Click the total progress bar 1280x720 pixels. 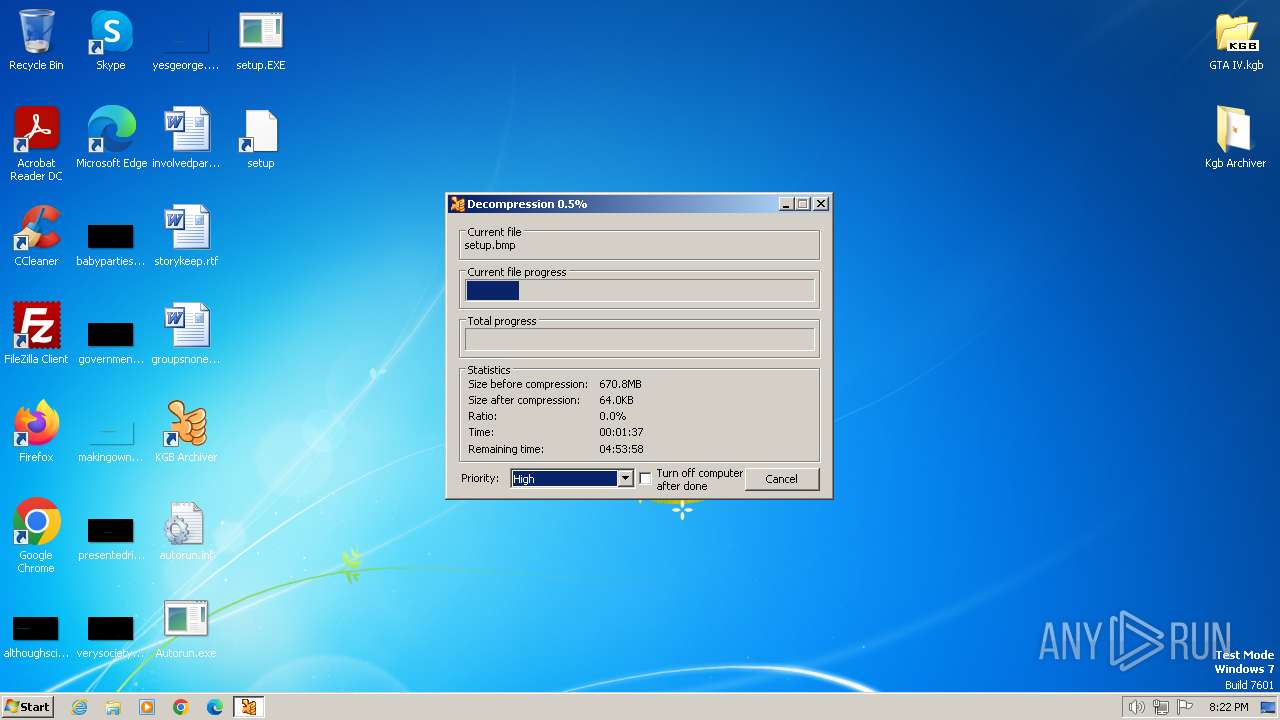click(x=640, y=339)
